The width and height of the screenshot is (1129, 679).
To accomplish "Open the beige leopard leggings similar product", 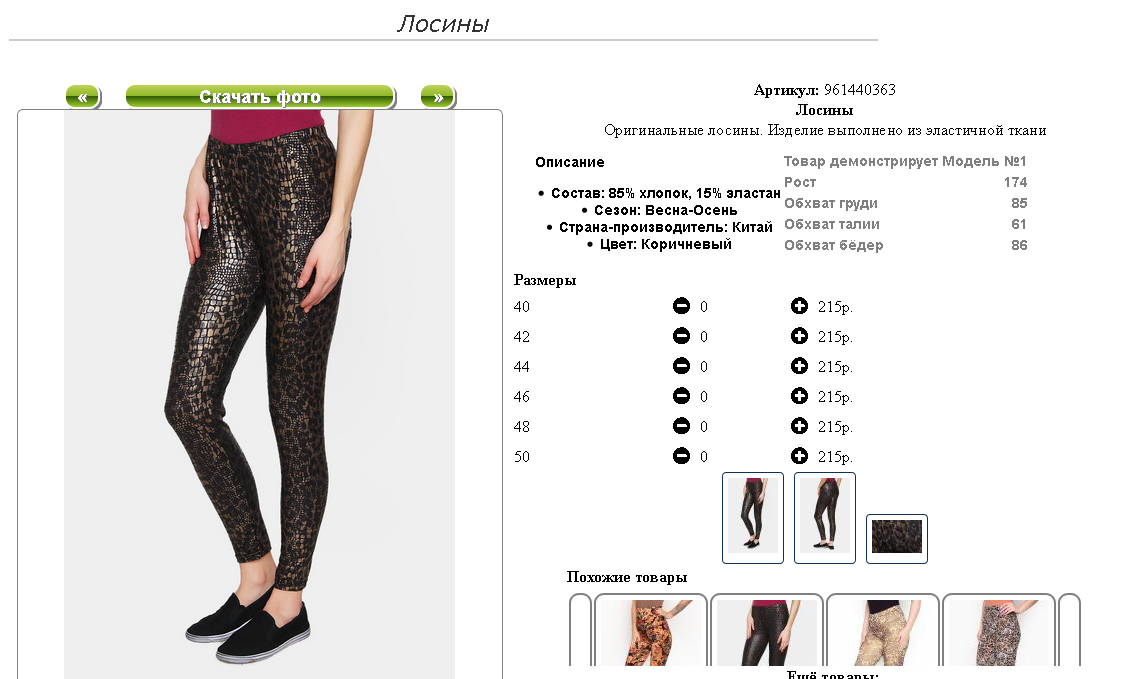I will point(883,631).
